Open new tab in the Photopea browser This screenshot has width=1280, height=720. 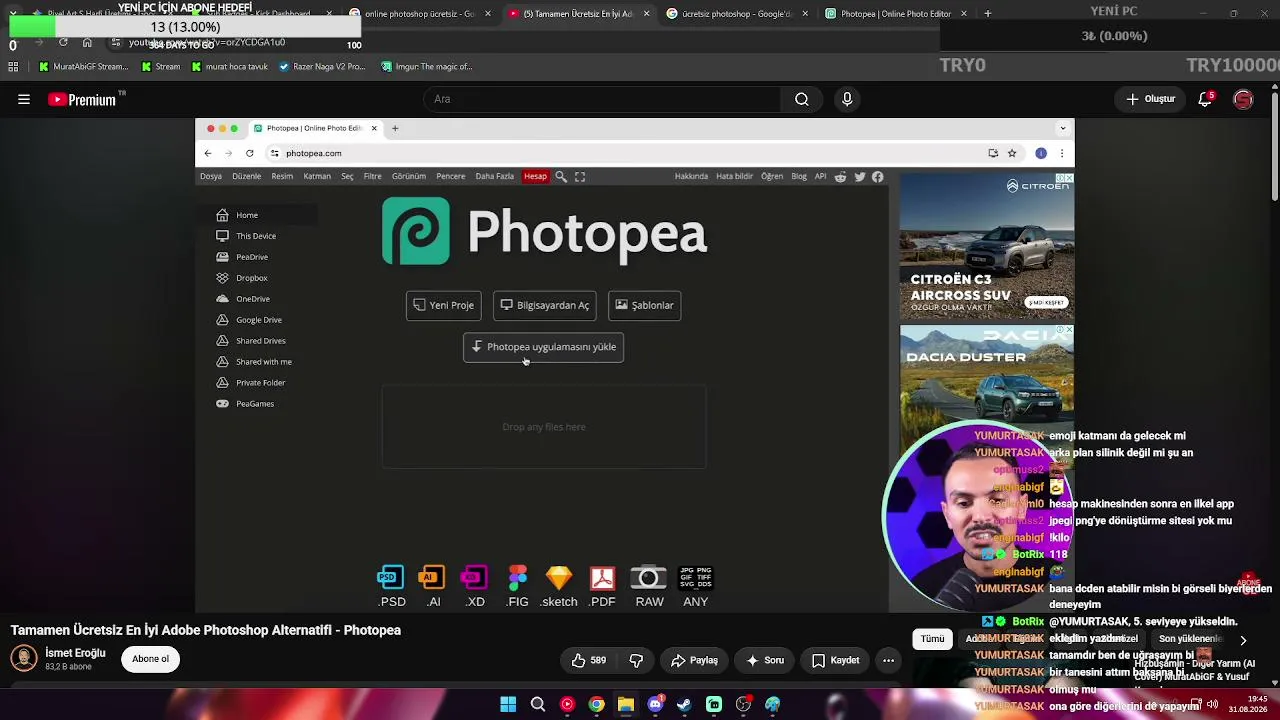tap(395, 128)
